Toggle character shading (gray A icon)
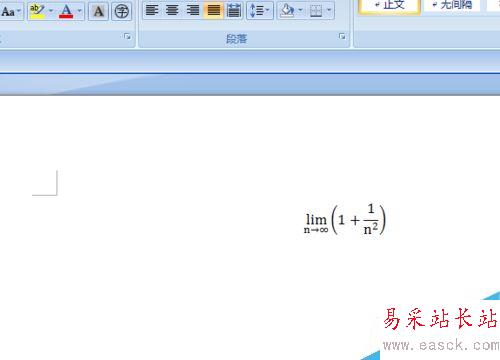Image resolution: width=500 pixels, height=360 pixels. [x=98, y=11]
